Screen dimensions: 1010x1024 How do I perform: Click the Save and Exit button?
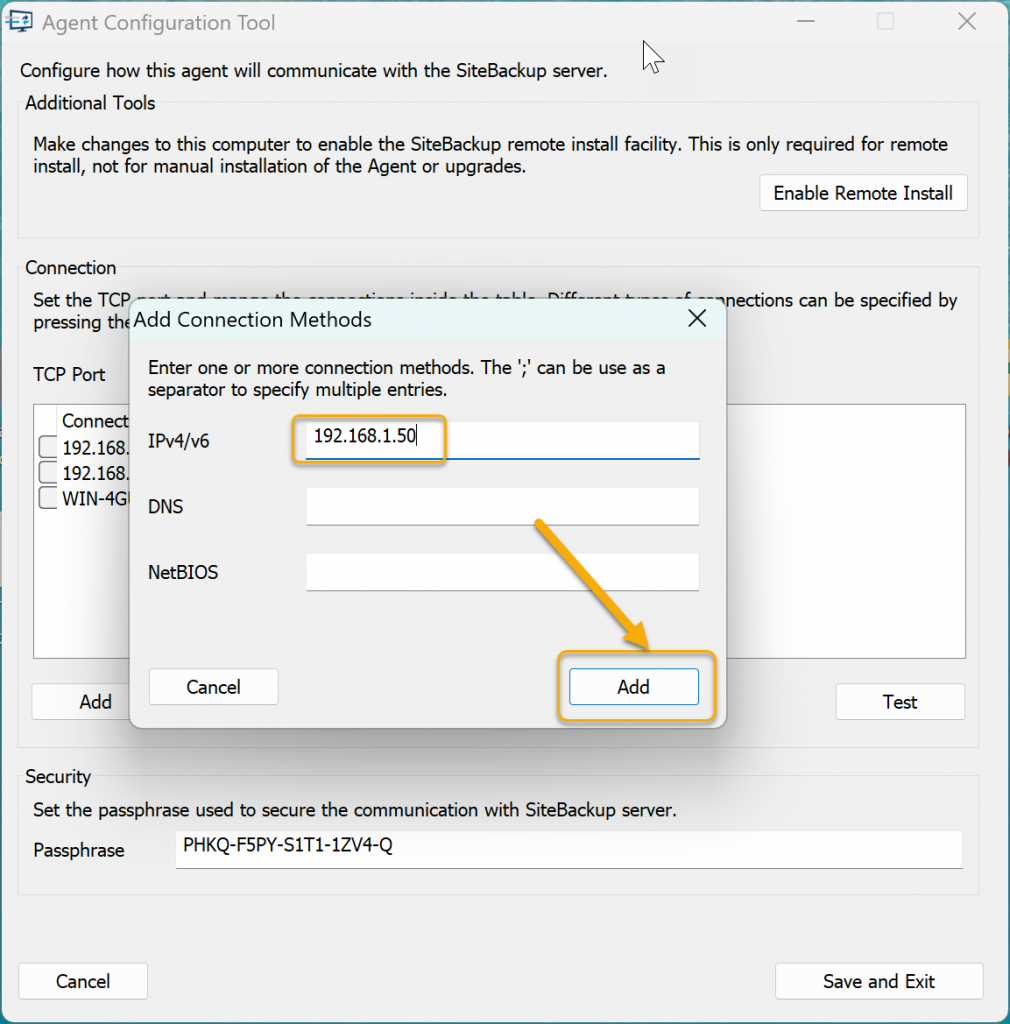tap(878, 981)
